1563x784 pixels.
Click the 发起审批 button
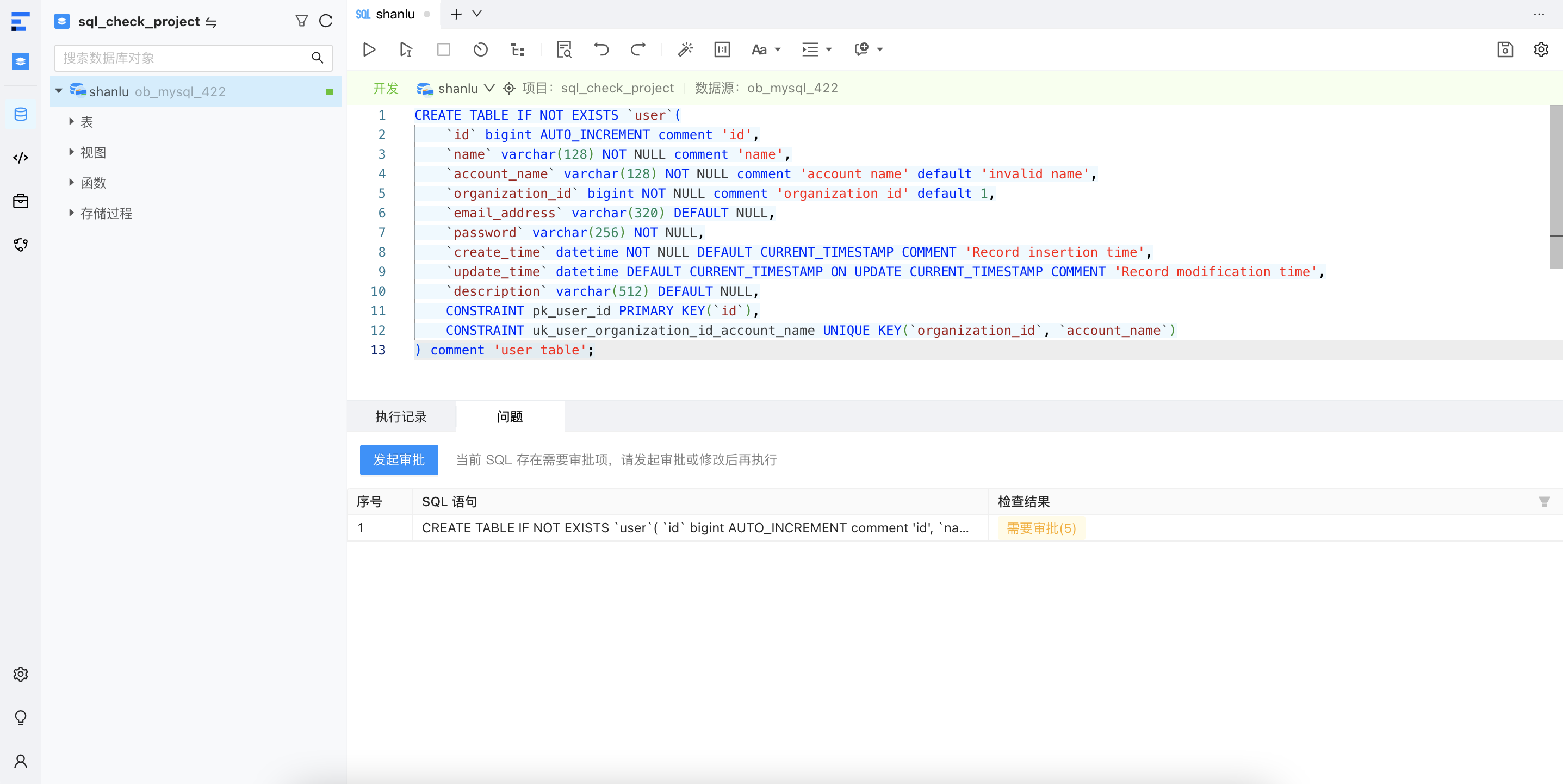tap(399, 459)
